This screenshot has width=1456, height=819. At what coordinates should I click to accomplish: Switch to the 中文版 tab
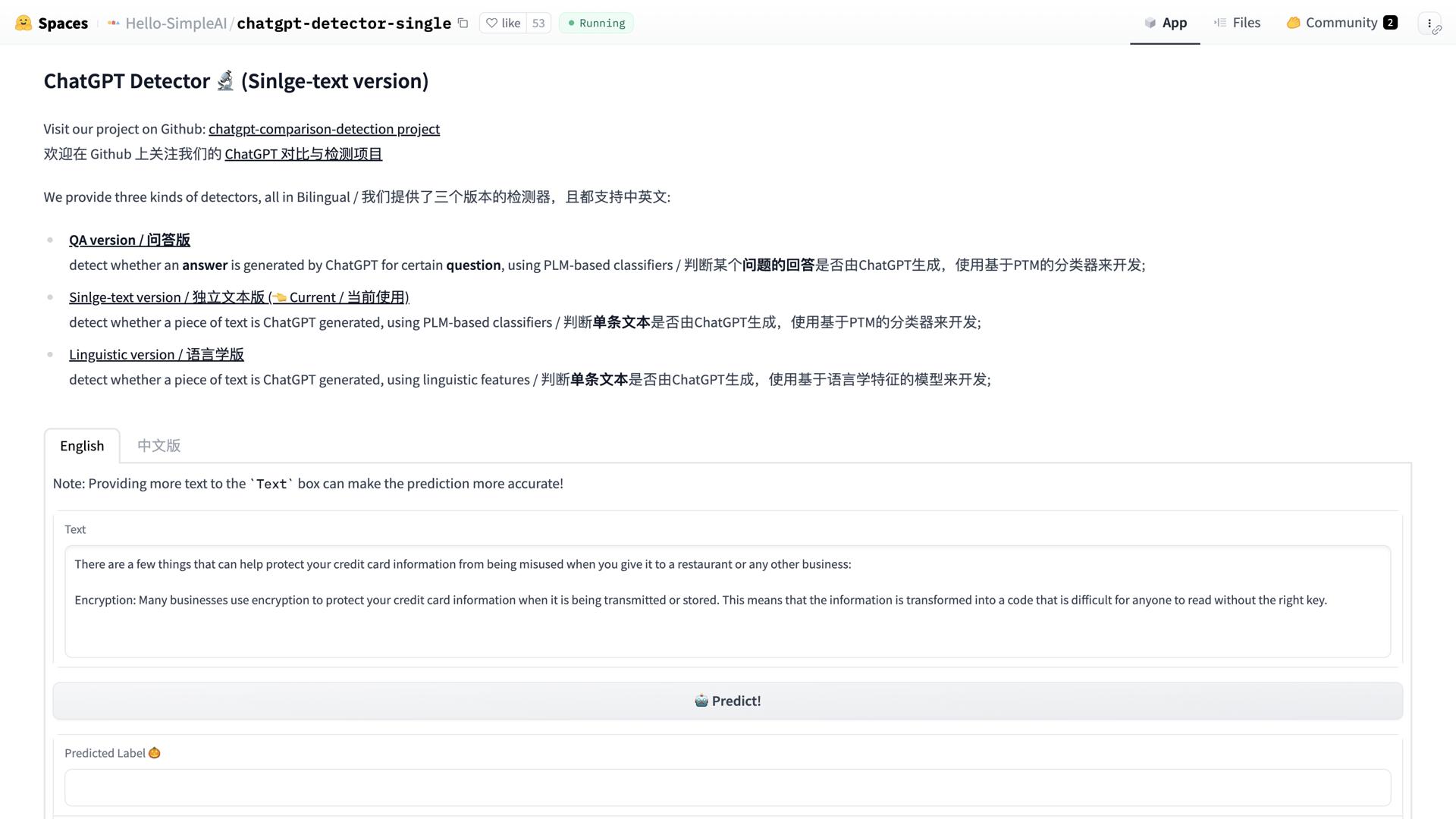point(158,446)
